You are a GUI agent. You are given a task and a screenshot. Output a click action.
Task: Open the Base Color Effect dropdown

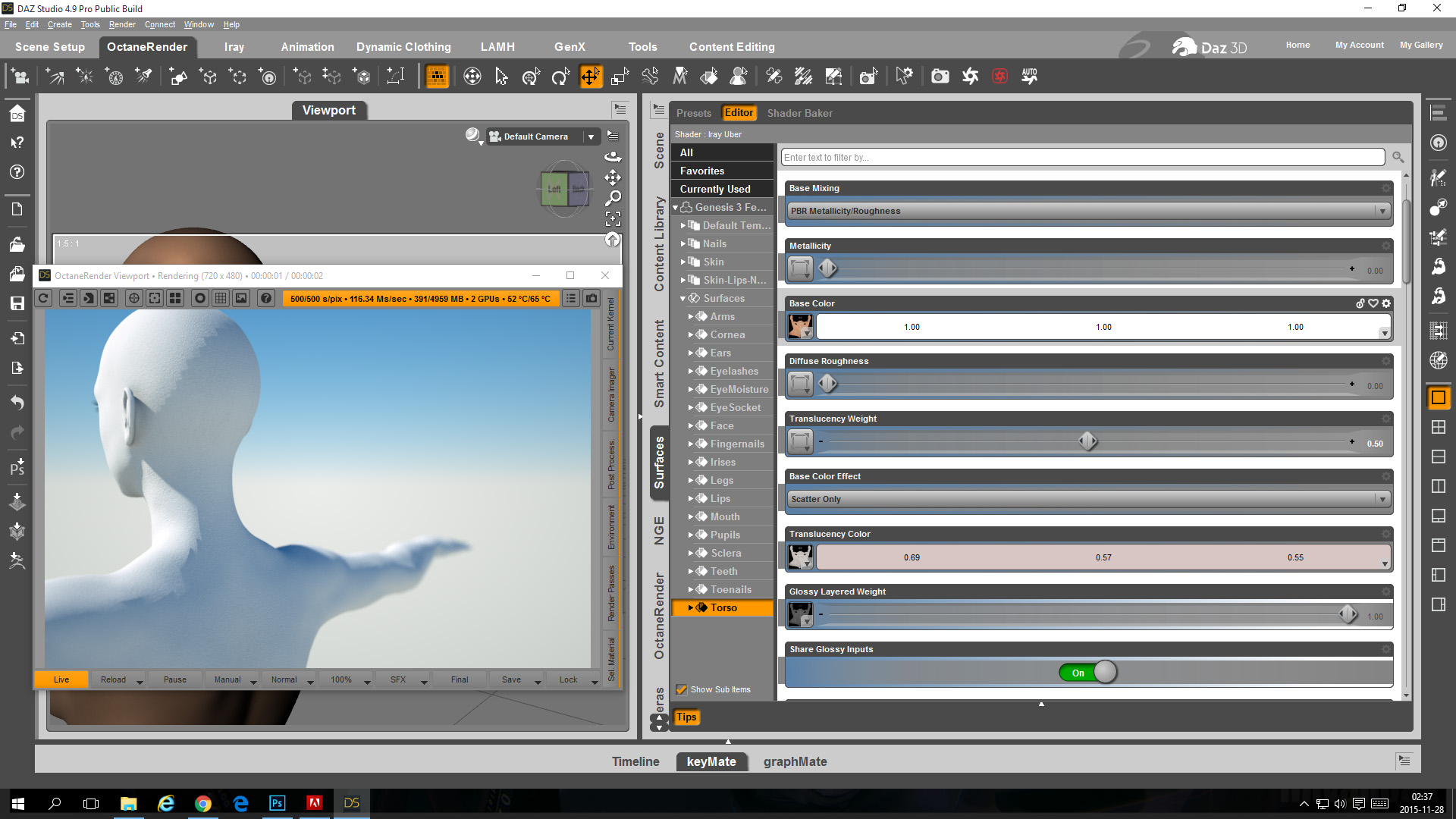click(x=1088, y=499)
